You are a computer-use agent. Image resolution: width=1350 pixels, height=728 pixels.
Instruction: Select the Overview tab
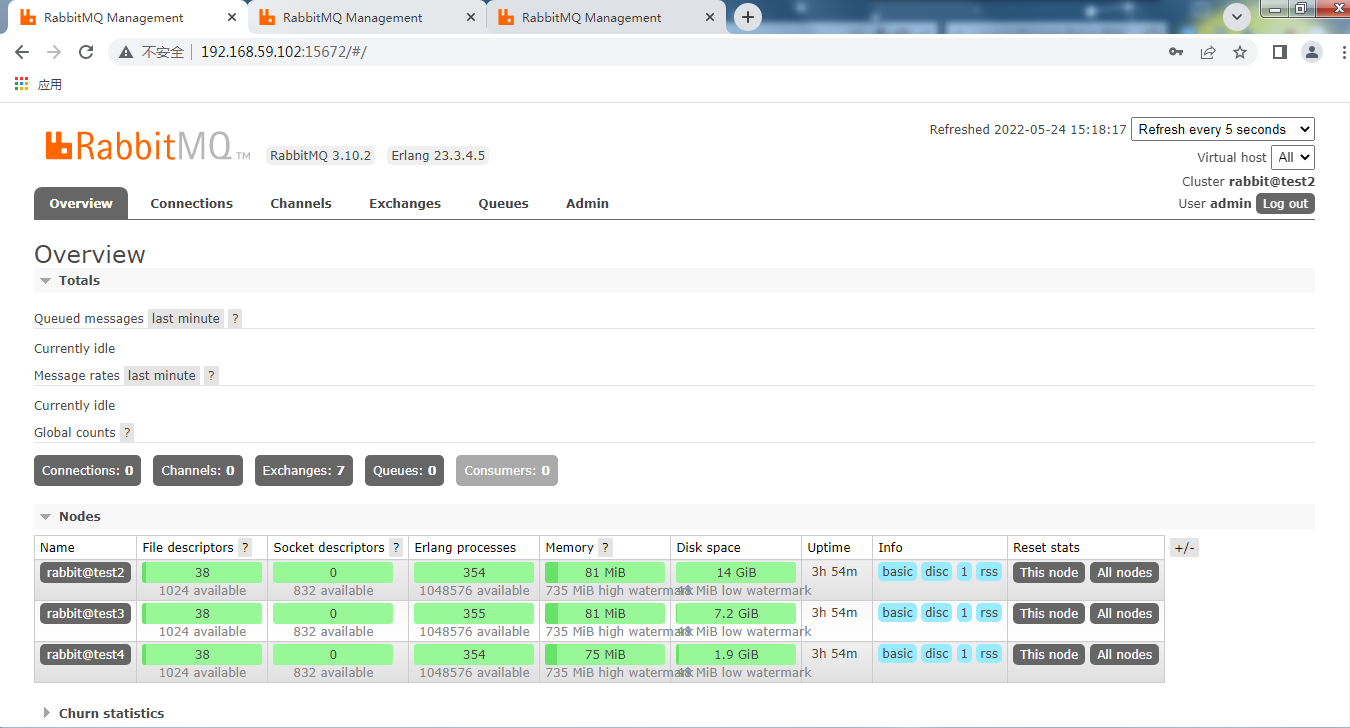pos(81,203)
